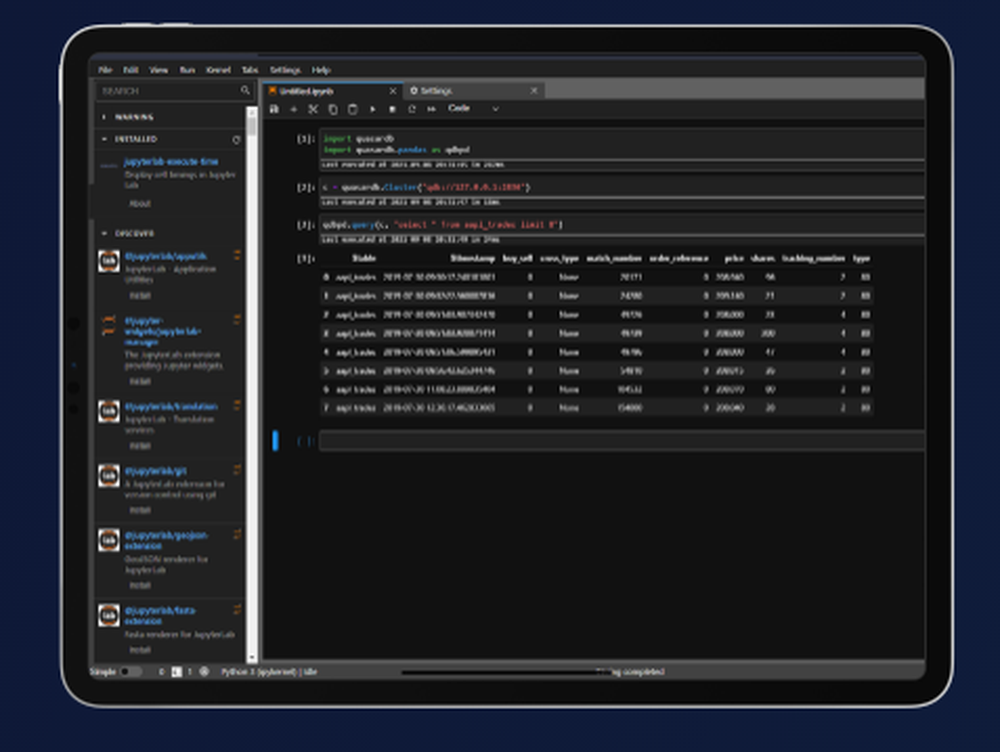Click the extension panel search field
The image size is (1000, 752).
[x=170, y=90]
